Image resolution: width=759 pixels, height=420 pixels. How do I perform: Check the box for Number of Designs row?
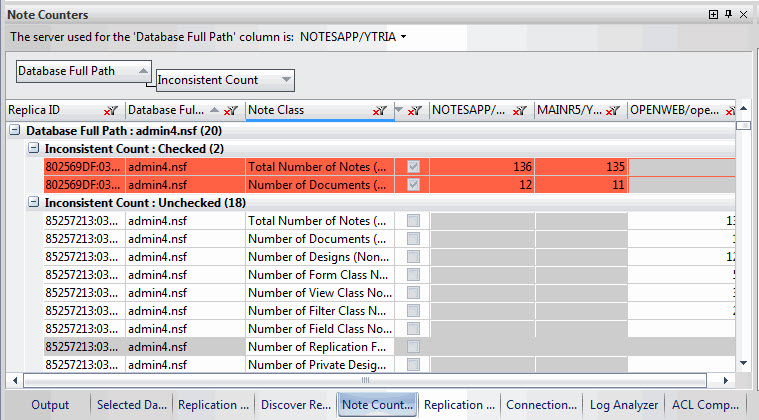pos(413,256)
